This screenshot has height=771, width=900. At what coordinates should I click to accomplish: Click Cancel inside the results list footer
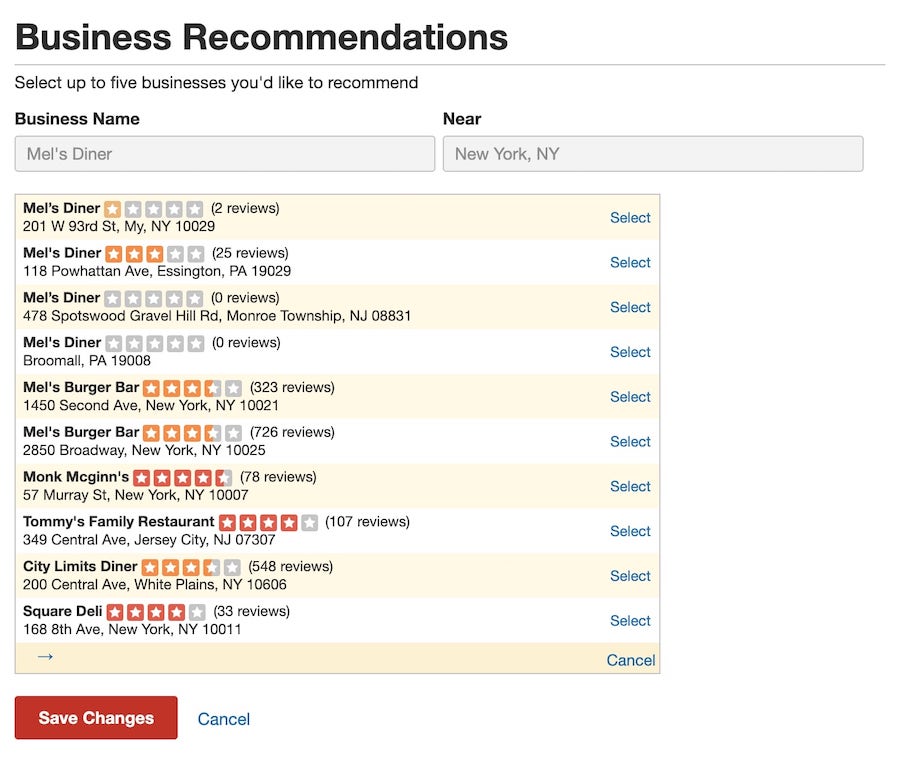coord(633,660)
